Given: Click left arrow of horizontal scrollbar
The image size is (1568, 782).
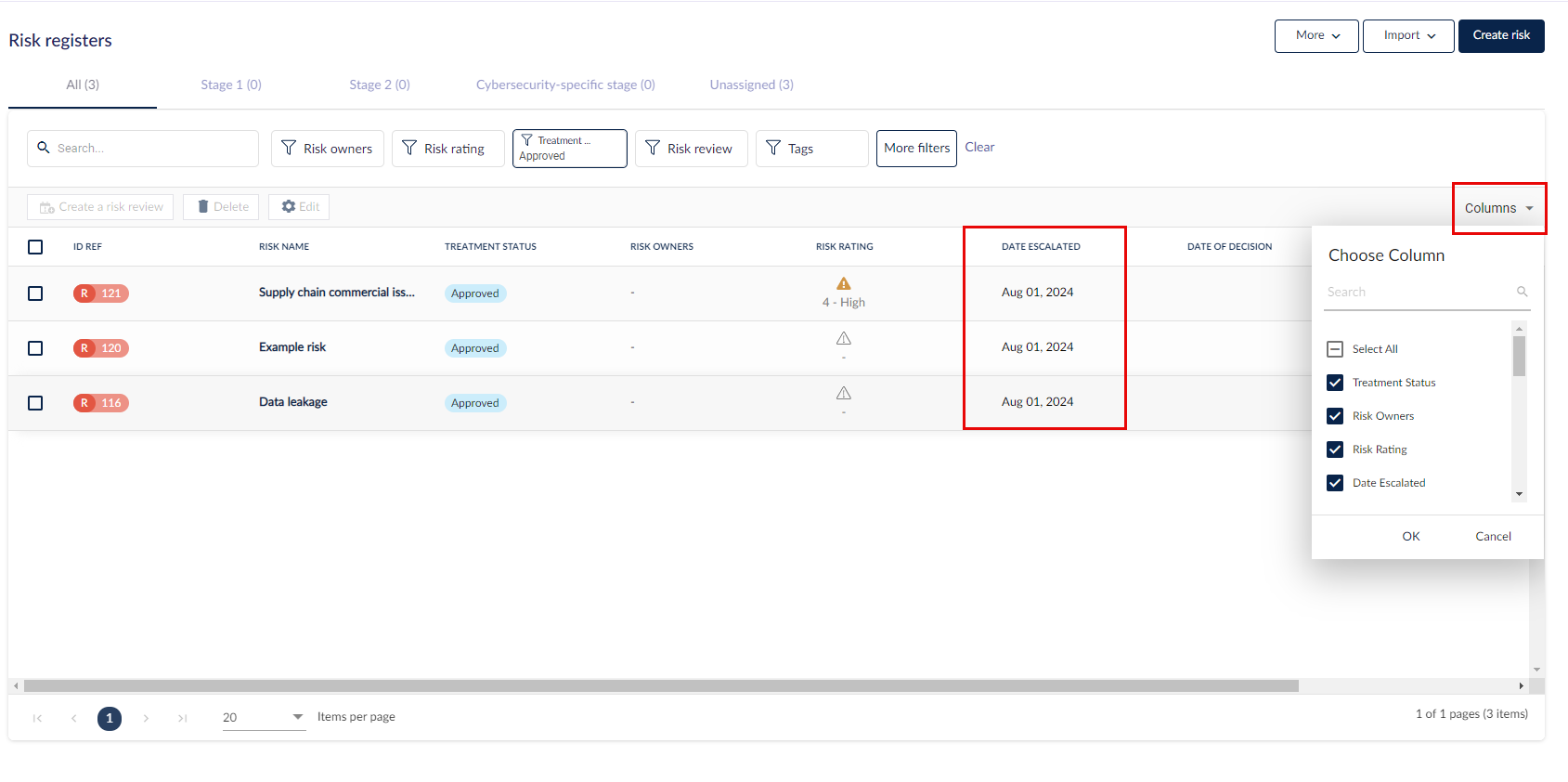Looking at the screenshot, I should coord(16,686).
